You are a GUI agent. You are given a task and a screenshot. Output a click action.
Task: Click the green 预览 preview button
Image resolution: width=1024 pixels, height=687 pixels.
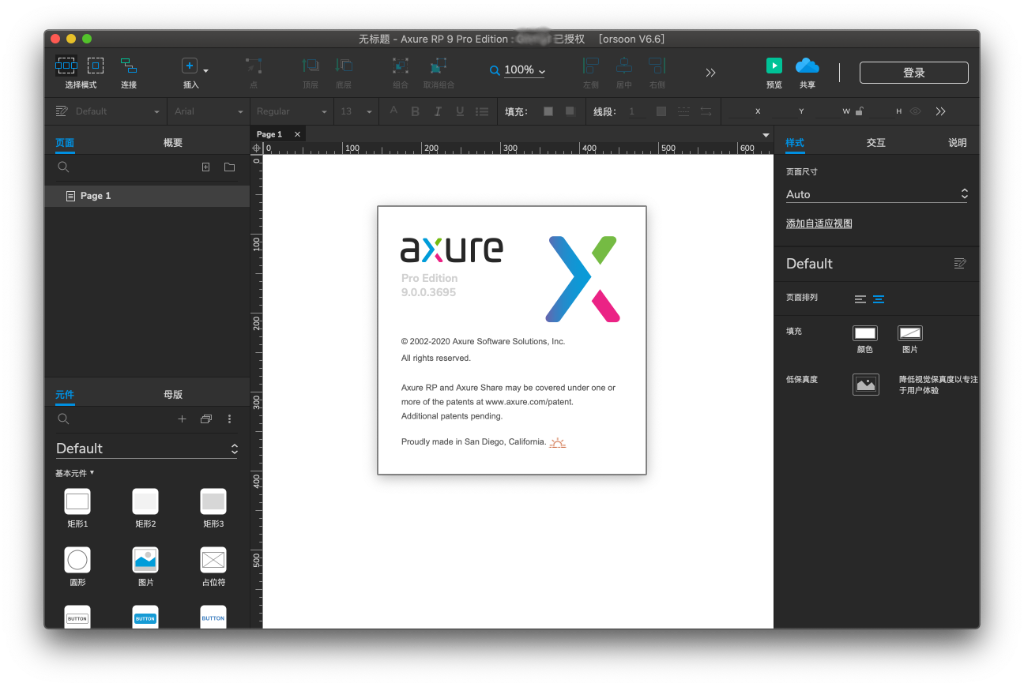pyautogui.click(x=774, y=65)
